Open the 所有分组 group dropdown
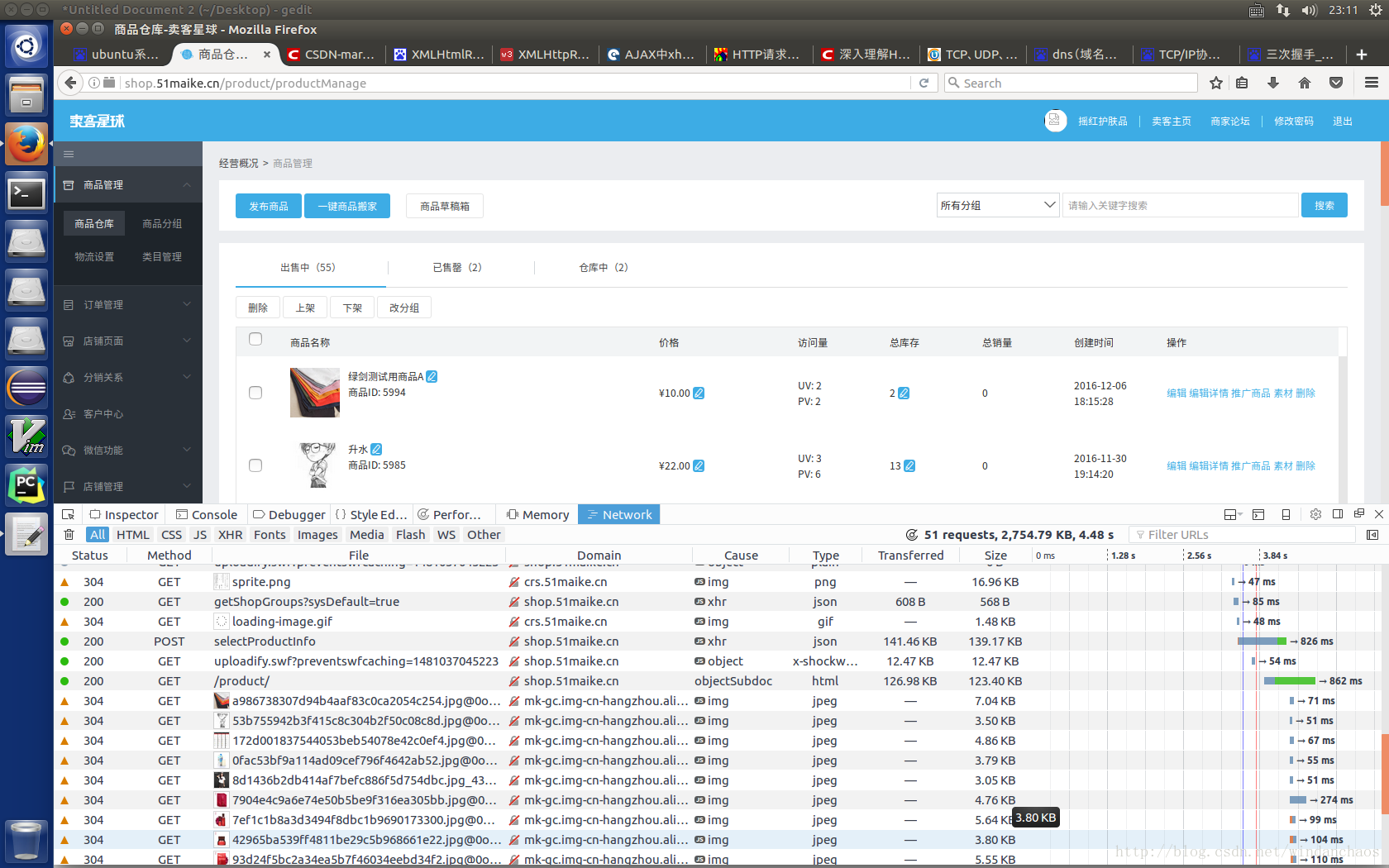1389x868 pixels. [x=997, y=205]
